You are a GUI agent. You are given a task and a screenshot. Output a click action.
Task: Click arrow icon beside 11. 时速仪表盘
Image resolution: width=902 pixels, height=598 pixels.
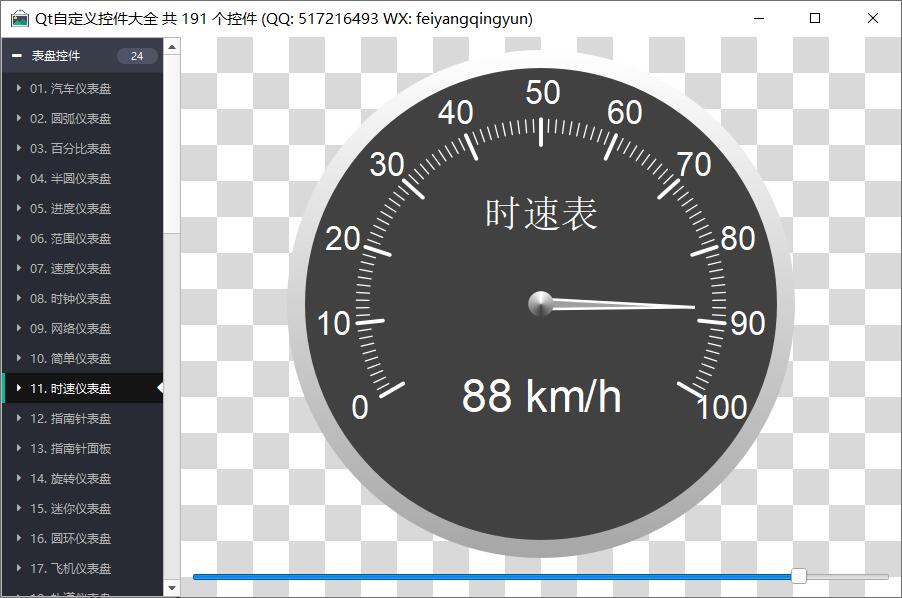(x=19, y=388)
